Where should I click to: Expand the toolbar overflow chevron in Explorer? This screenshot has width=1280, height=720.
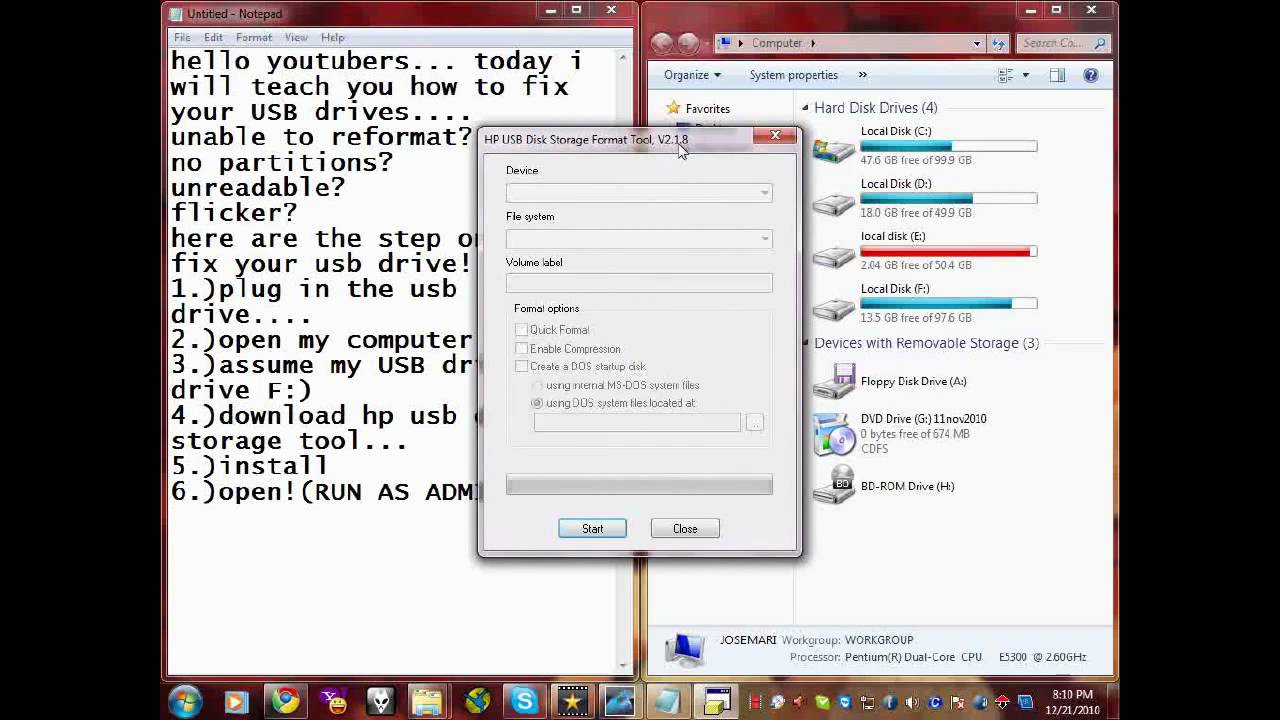click(x=863, y=75)
